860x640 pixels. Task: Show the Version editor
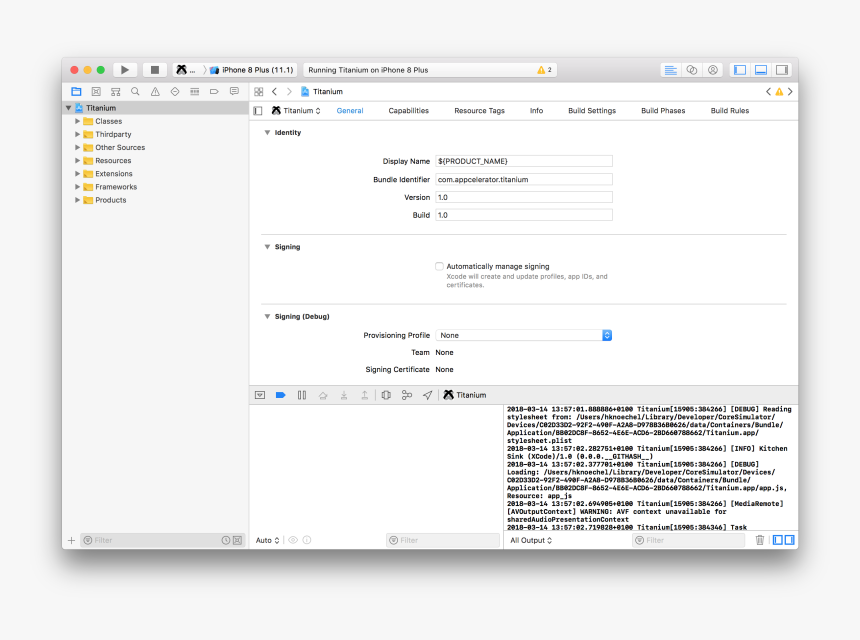(x=712, y=70)
